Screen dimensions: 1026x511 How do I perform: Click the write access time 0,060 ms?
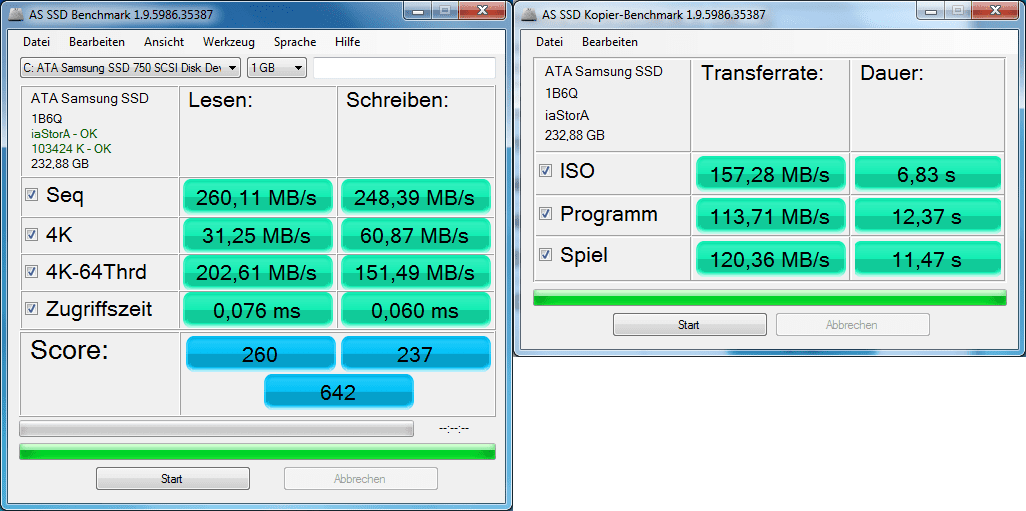pyautogui.click(x=416, y=309)
